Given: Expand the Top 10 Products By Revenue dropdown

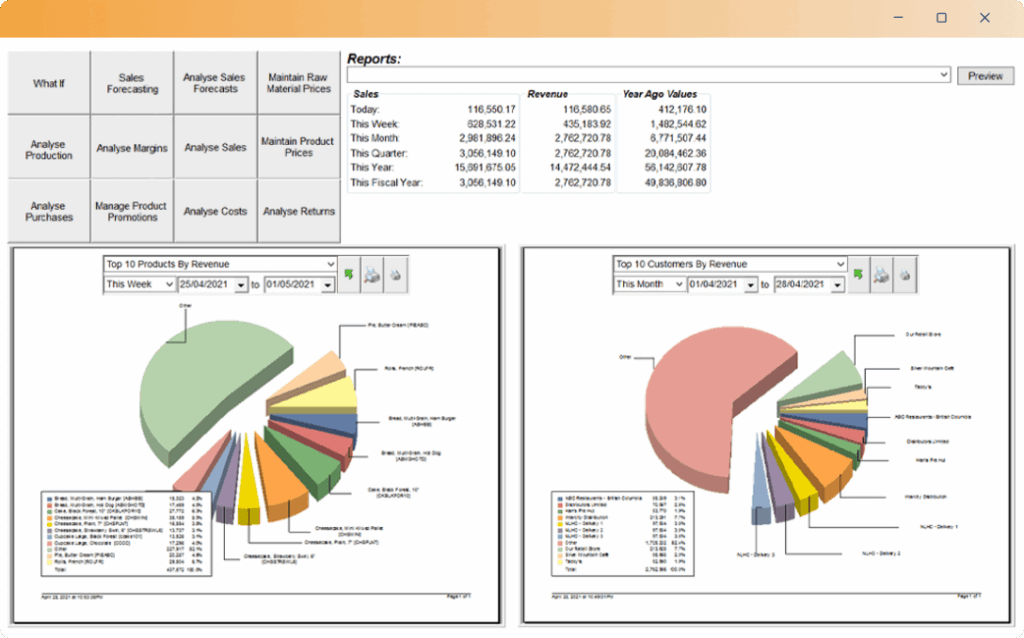Looking at the screenshot, I should point(330,264).
